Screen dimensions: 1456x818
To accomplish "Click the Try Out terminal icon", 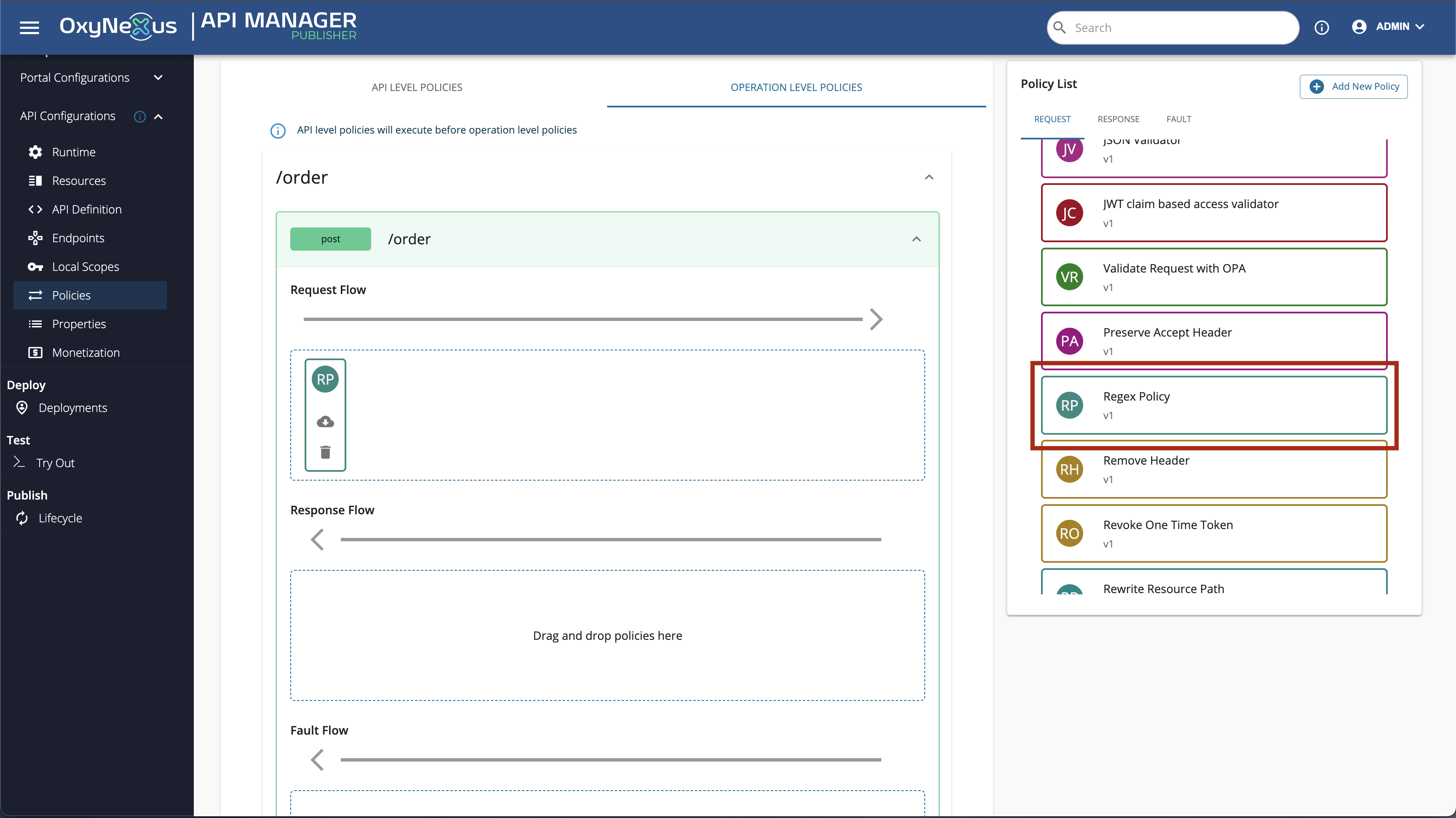I will pos(19,462).
